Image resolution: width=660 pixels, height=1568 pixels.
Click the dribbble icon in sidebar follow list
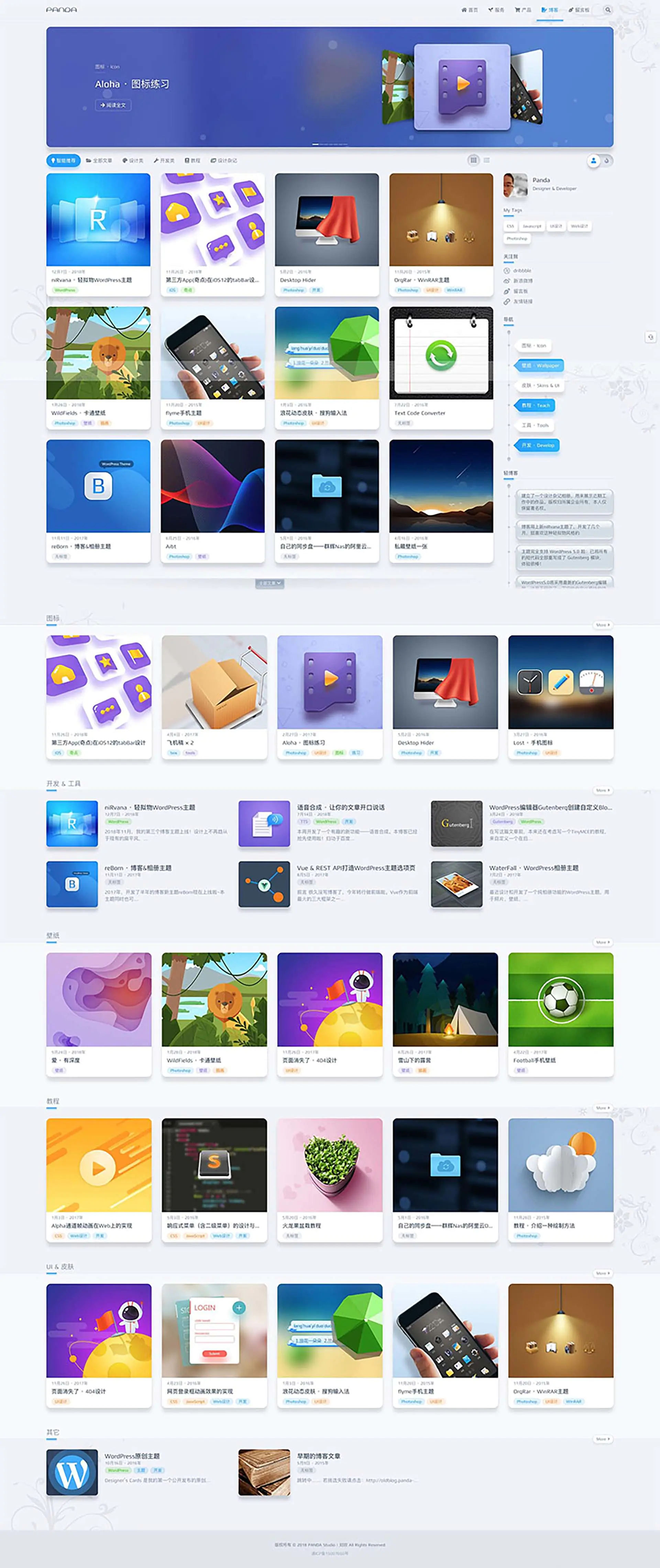tap(507, 270)
